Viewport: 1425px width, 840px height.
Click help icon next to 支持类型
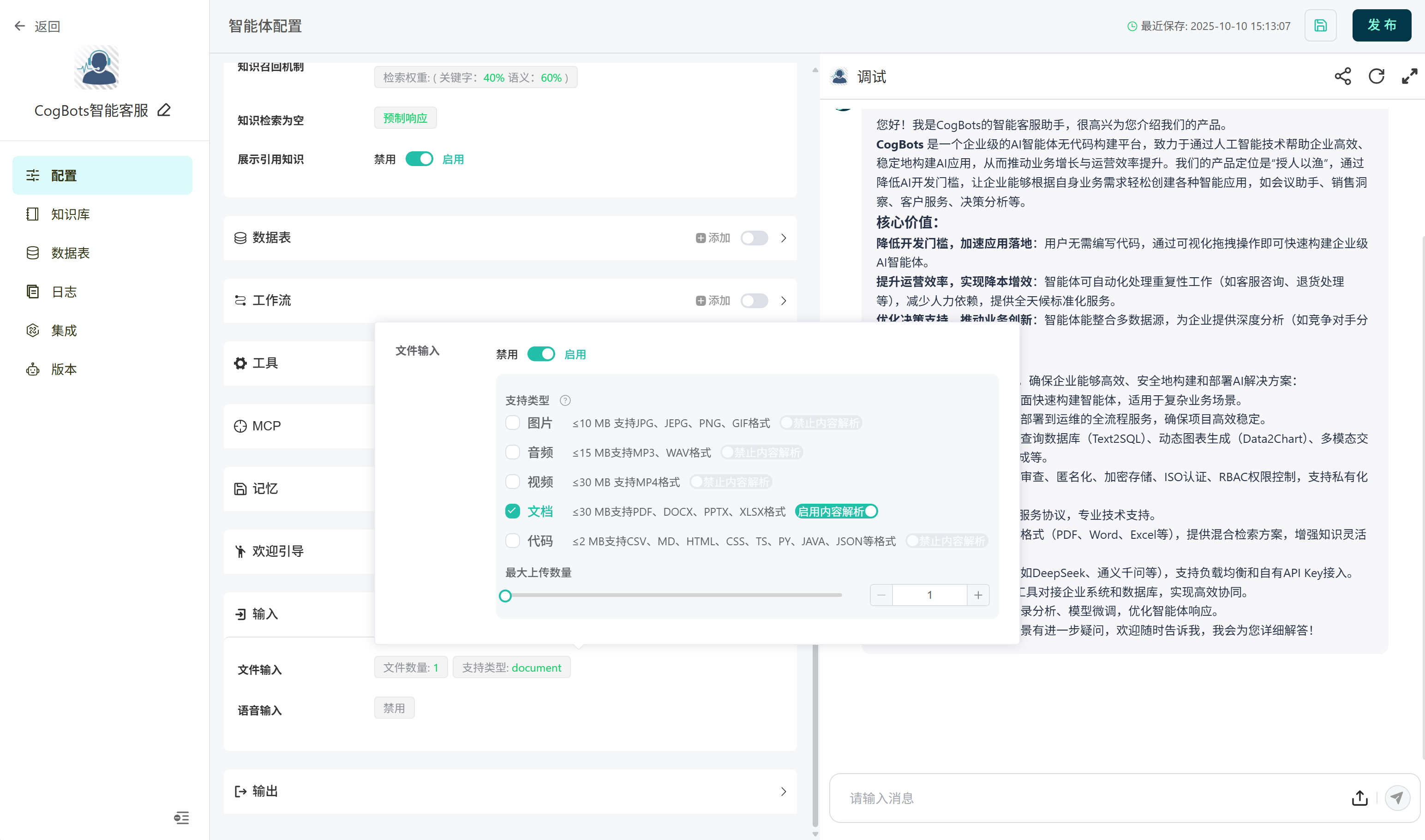565,401
